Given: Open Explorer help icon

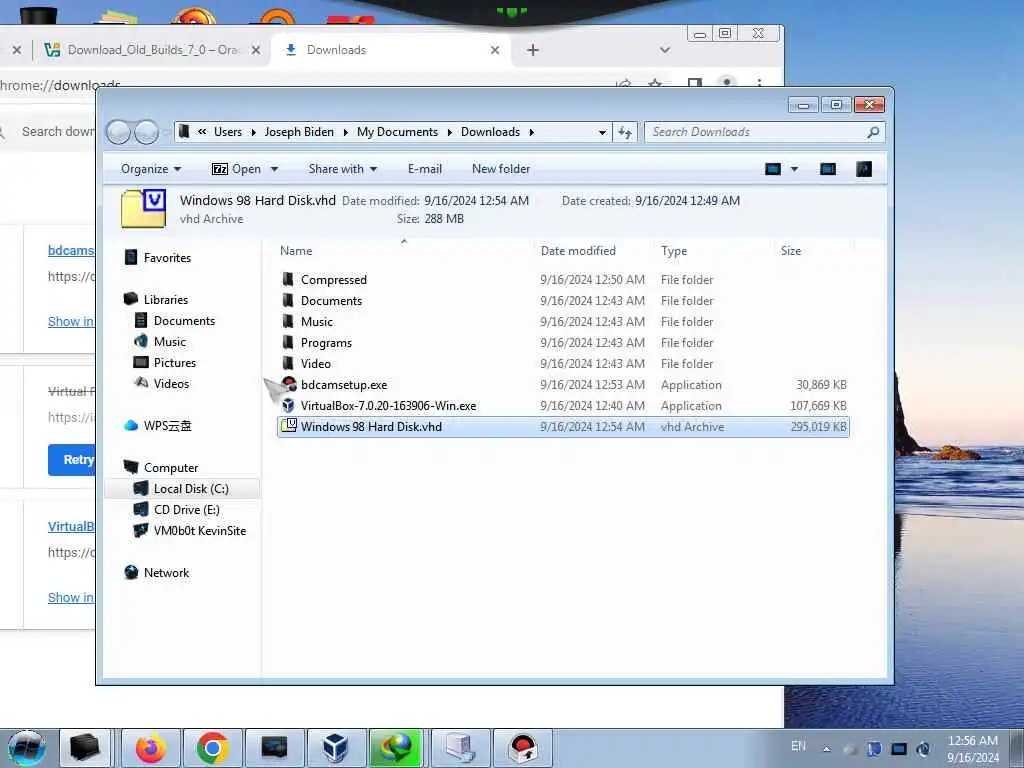Looking at the screenshot, I should [864, 169].
